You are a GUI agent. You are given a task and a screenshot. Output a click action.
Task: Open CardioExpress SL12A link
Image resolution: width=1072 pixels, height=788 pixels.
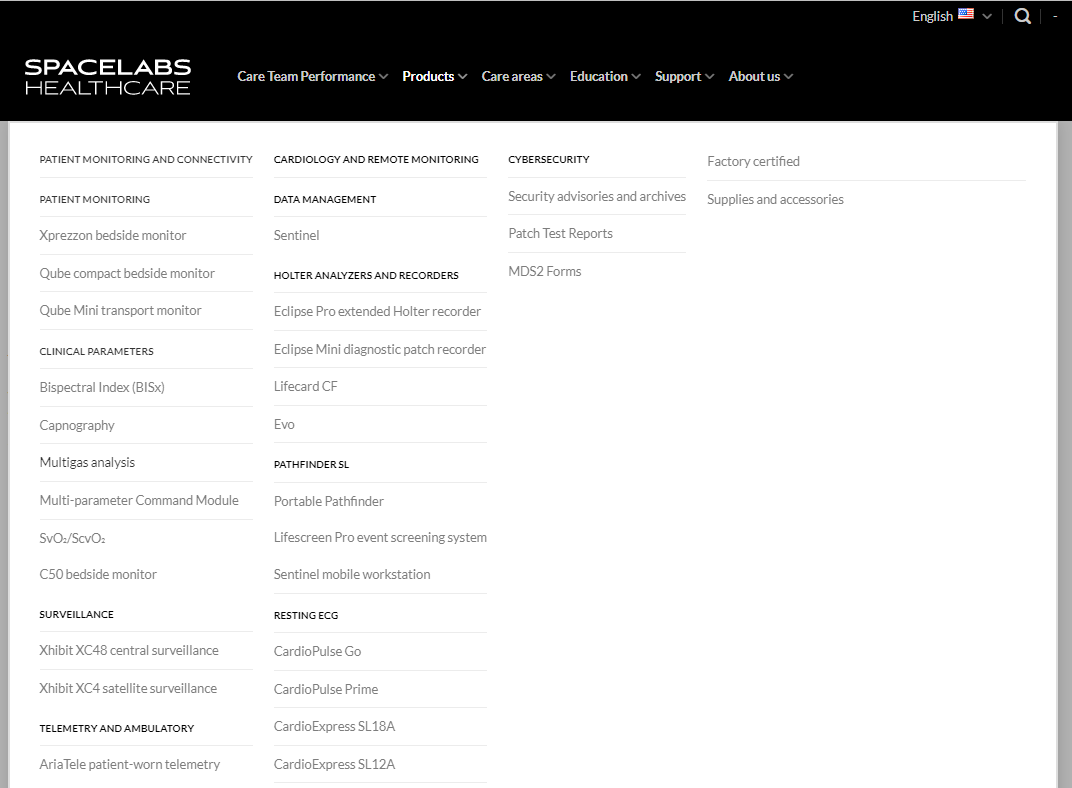(334, 765)
